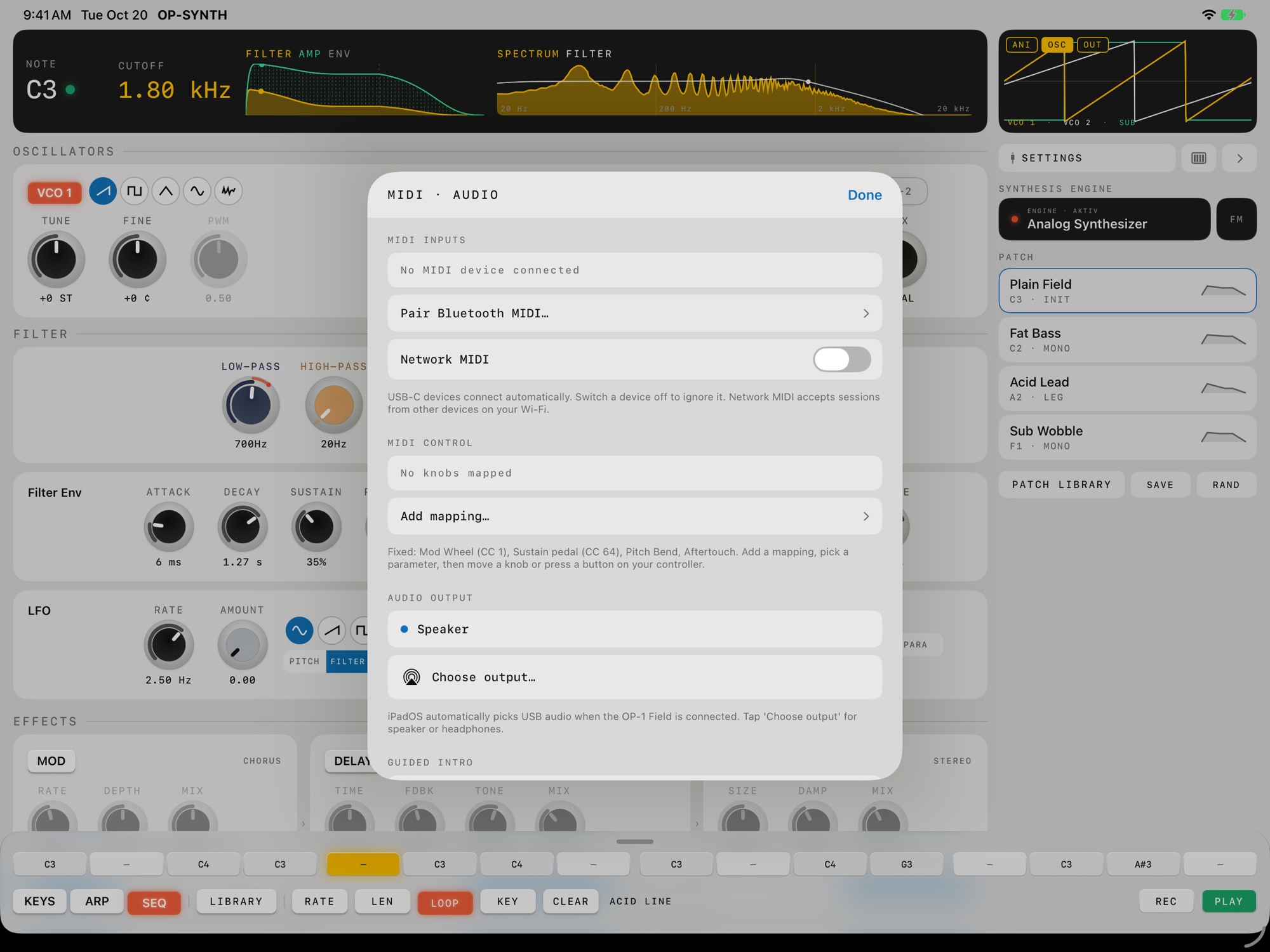Switch engine to FM

point(1236,219)
